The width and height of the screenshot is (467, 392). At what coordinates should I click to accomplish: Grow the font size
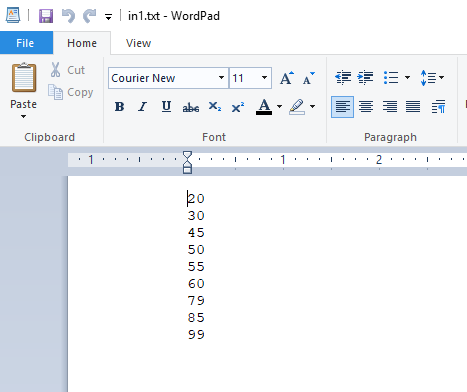[287, 78]
